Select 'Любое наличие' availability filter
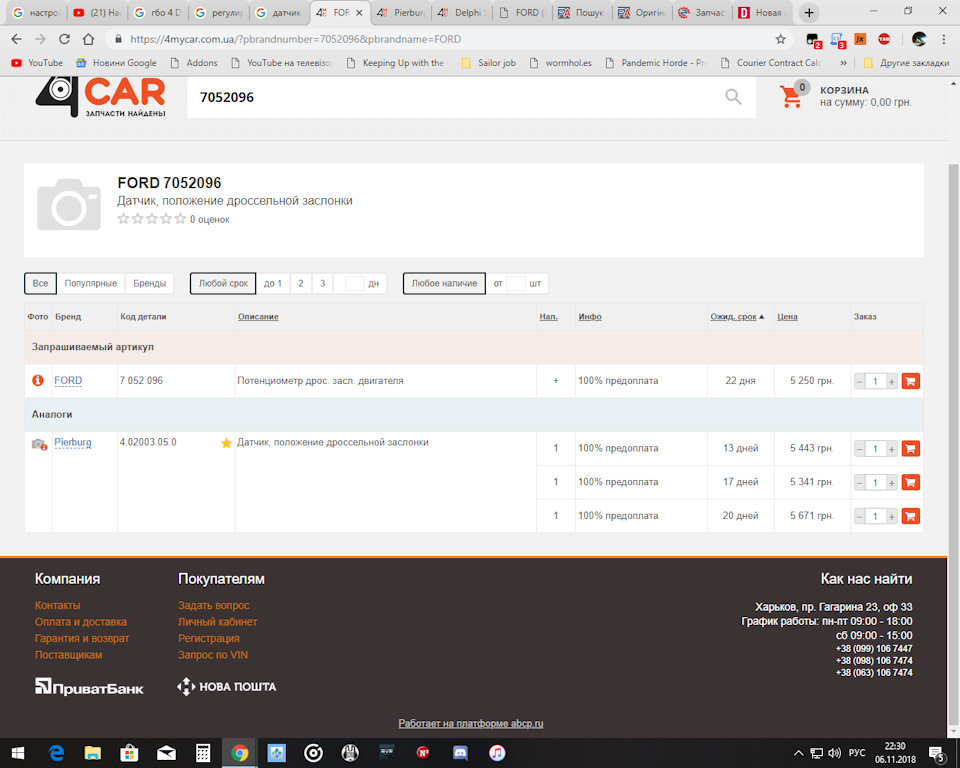This screenshot has height=768, width=960. pyautogui.click(x=444, y=284)
